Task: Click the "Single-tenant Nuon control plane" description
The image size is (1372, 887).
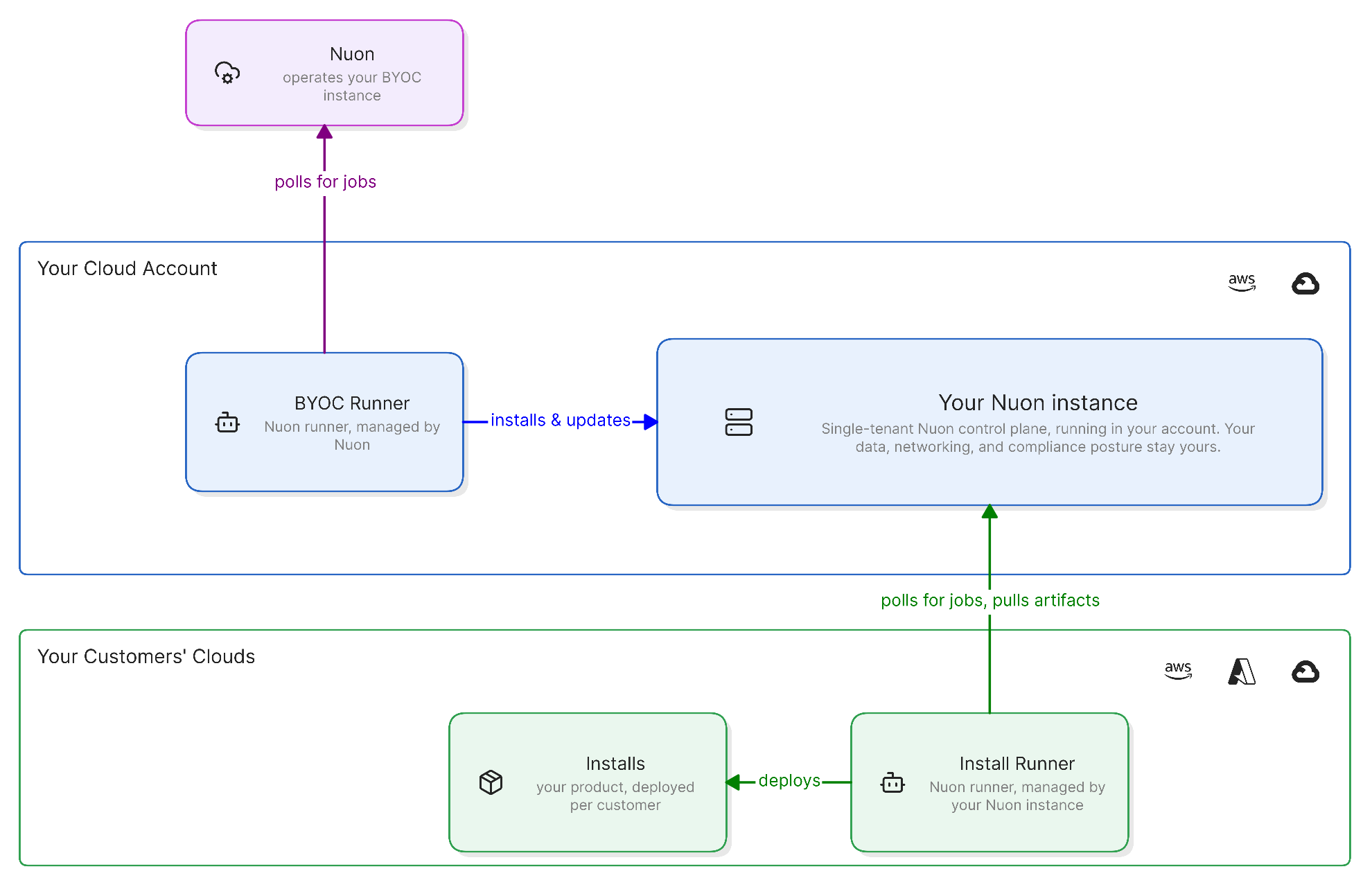Action: (1038, 438)
